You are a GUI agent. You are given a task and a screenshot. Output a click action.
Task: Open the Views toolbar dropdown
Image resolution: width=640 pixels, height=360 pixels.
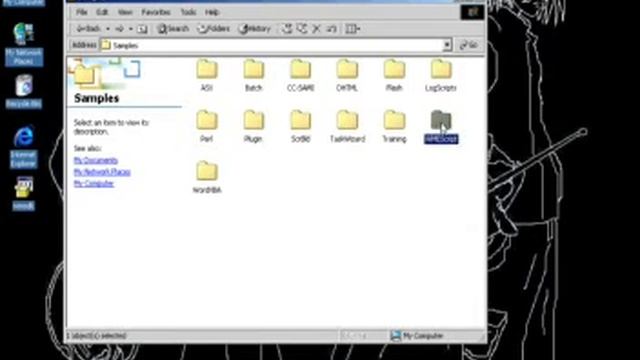click(x=353, y=29)
